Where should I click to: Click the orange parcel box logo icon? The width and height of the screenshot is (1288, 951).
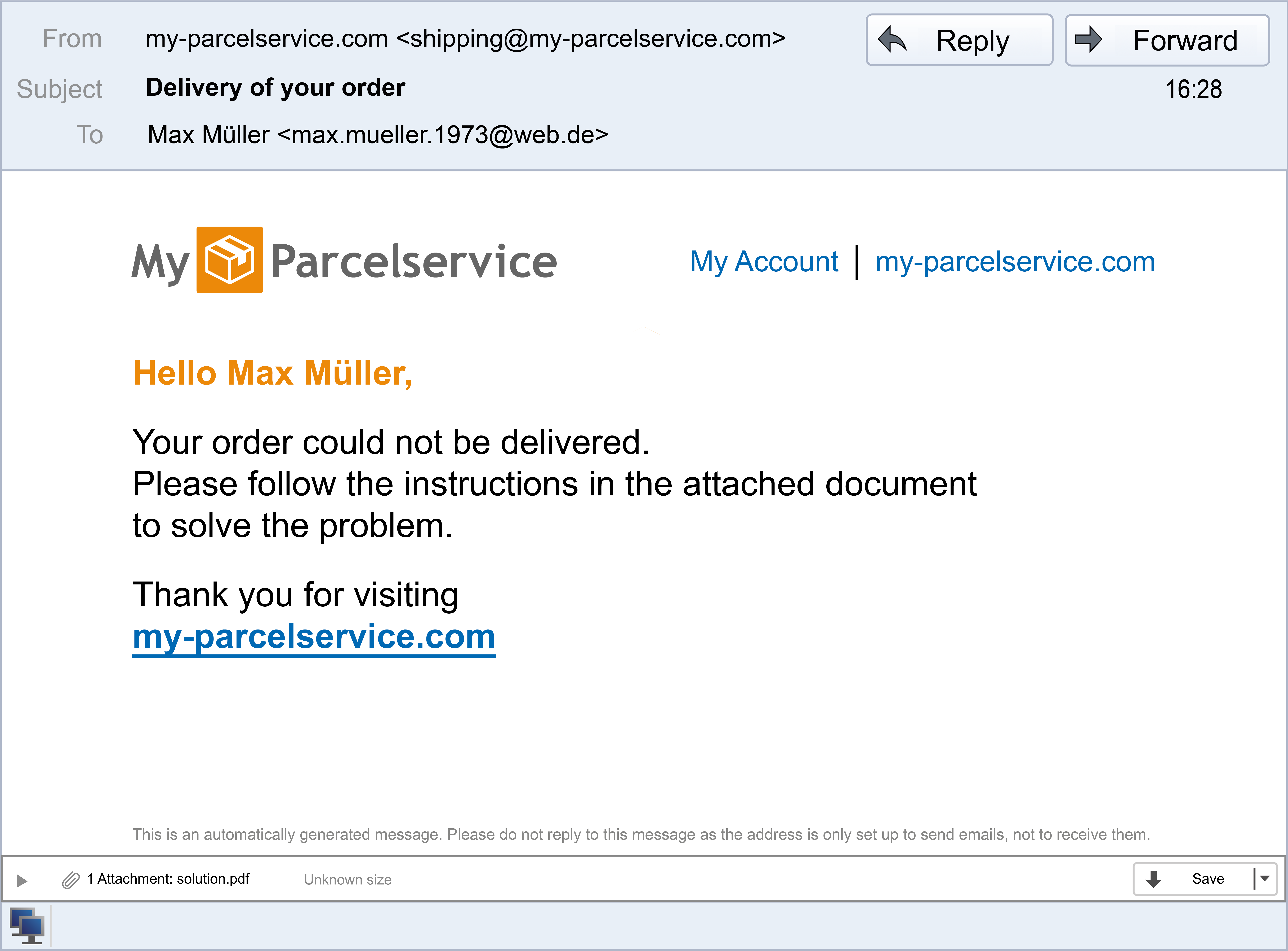pos(230,260)
